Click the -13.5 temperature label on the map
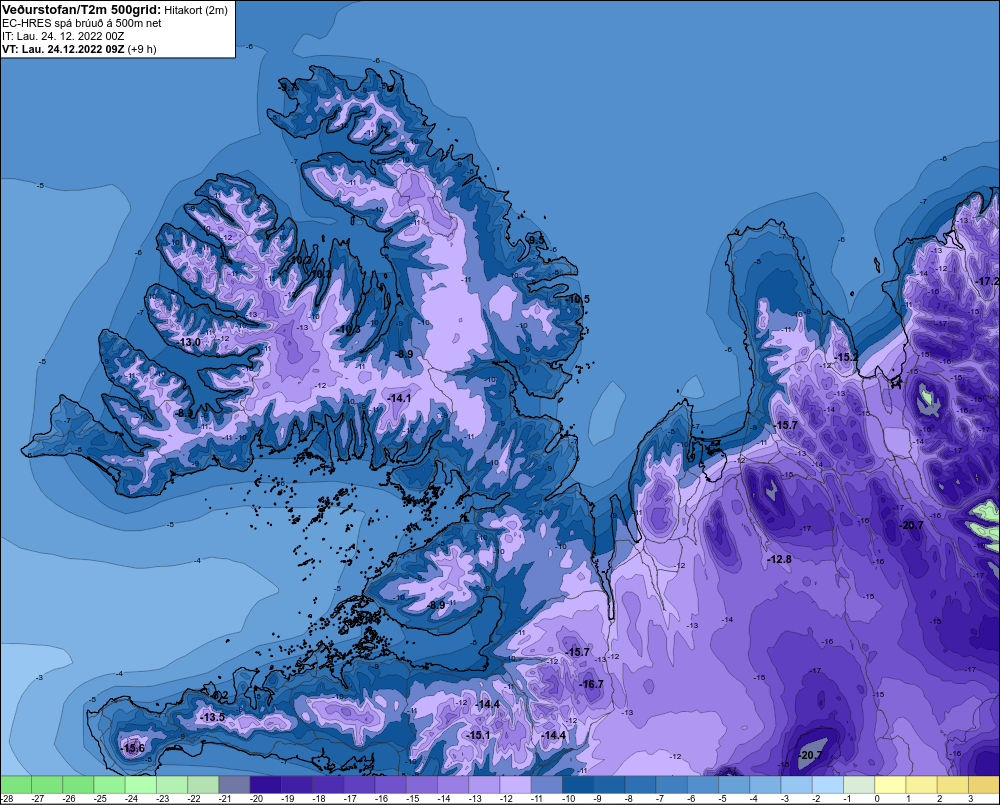The width and height of the screenshot is (1000, 805). click(212, 717)
